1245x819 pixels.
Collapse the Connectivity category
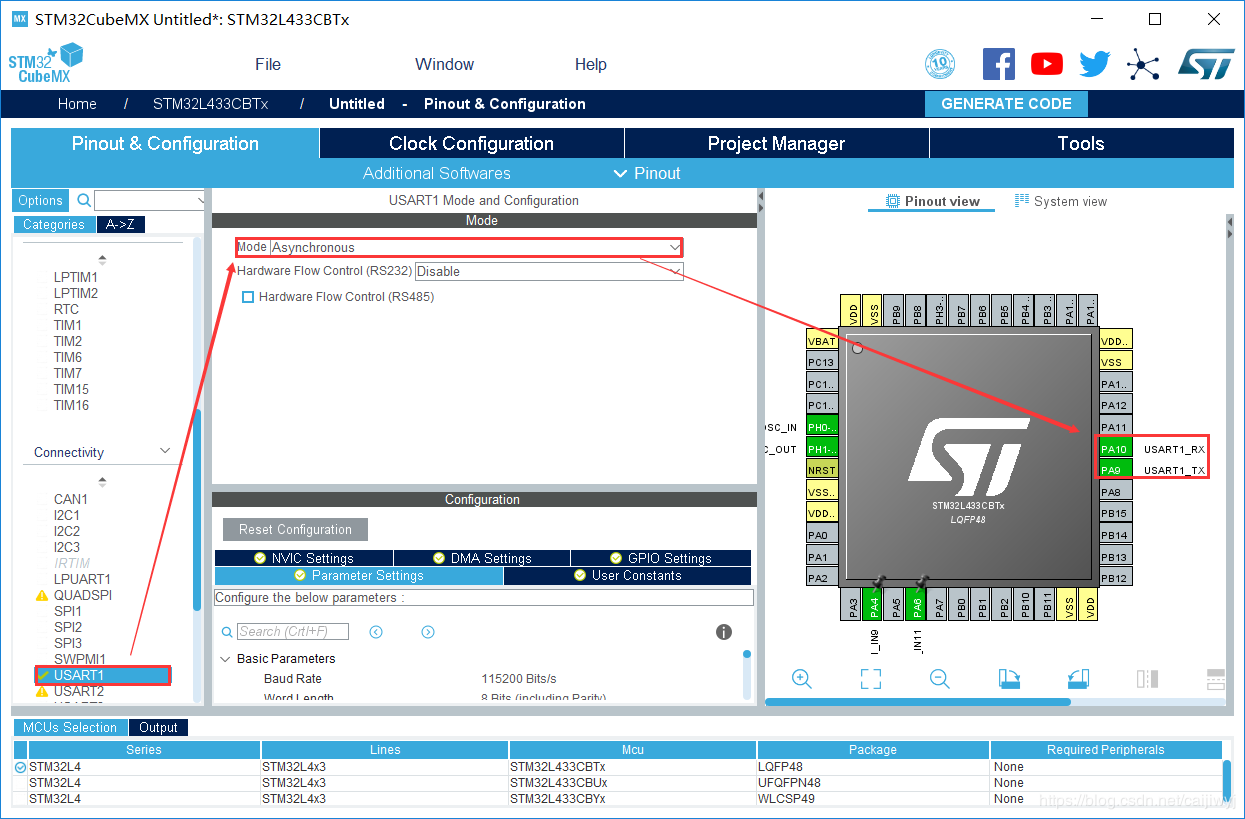[x=166, y=451]
